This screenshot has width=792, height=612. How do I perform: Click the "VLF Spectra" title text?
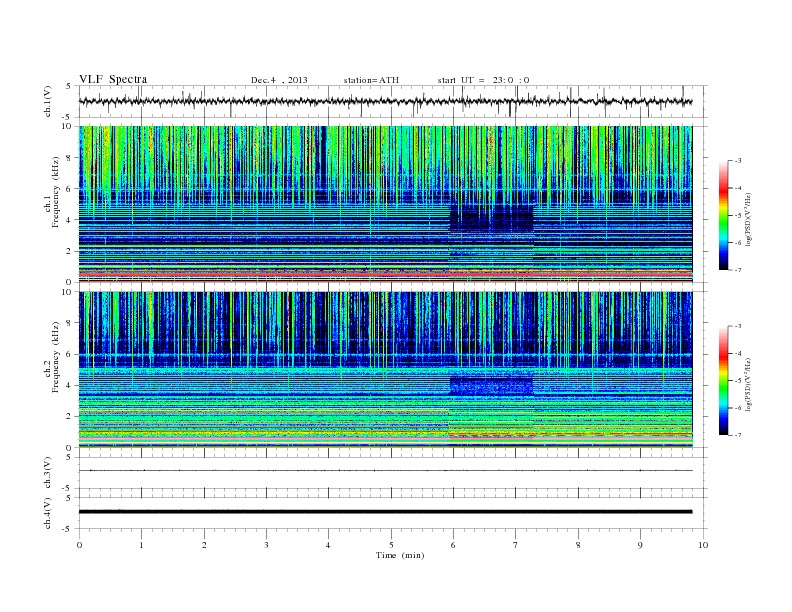[113, 79]
